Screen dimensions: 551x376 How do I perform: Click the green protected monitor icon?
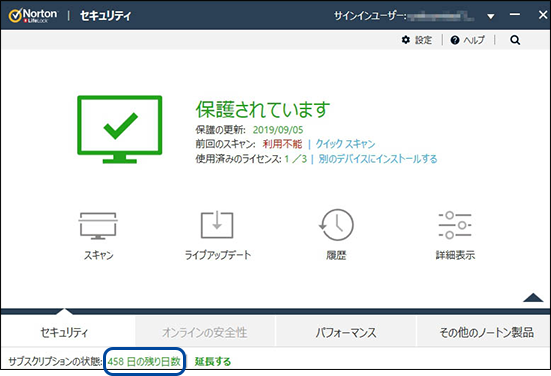click(x=120, y=129)
